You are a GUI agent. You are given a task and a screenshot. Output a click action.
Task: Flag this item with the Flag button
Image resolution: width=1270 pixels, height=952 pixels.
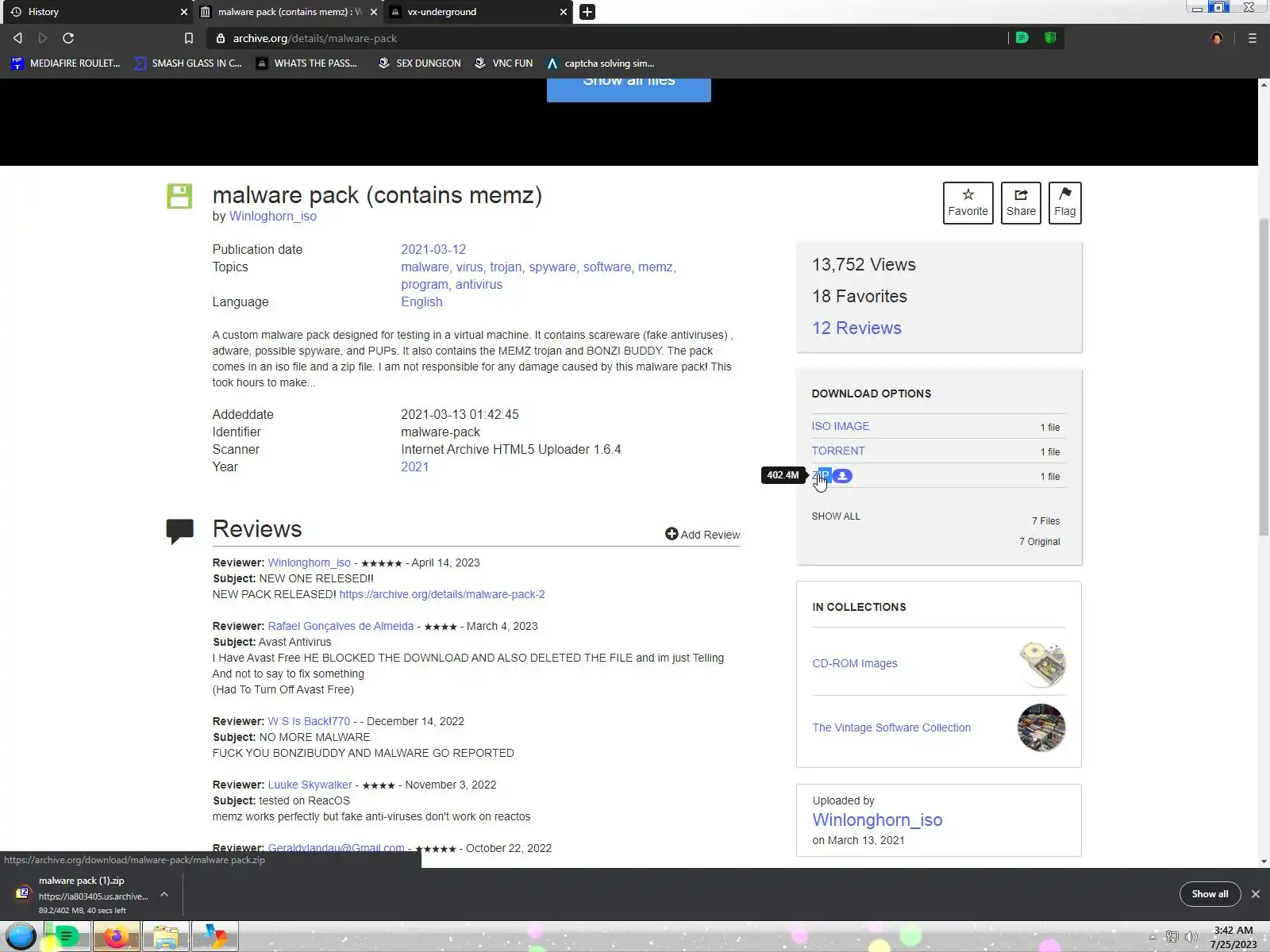tap(1065, 203)
